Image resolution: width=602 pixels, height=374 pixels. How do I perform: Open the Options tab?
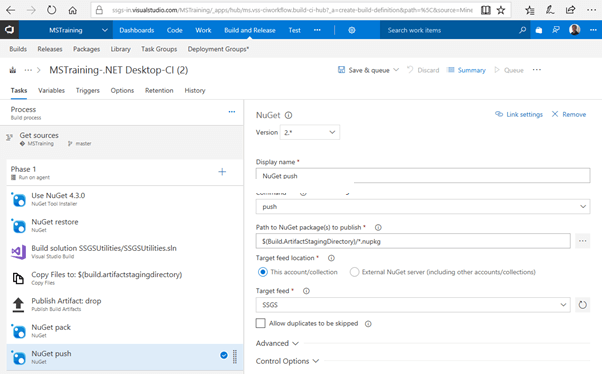122,91
